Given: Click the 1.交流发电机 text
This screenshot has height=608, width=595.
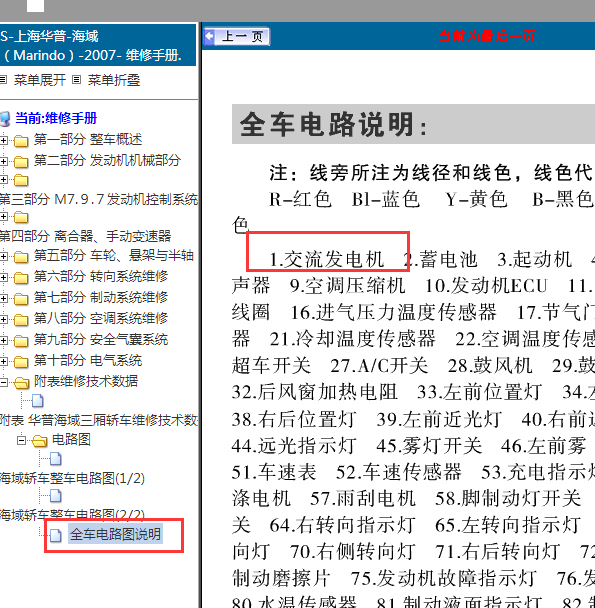Looking at the screenshot, I should pos(327,259).
